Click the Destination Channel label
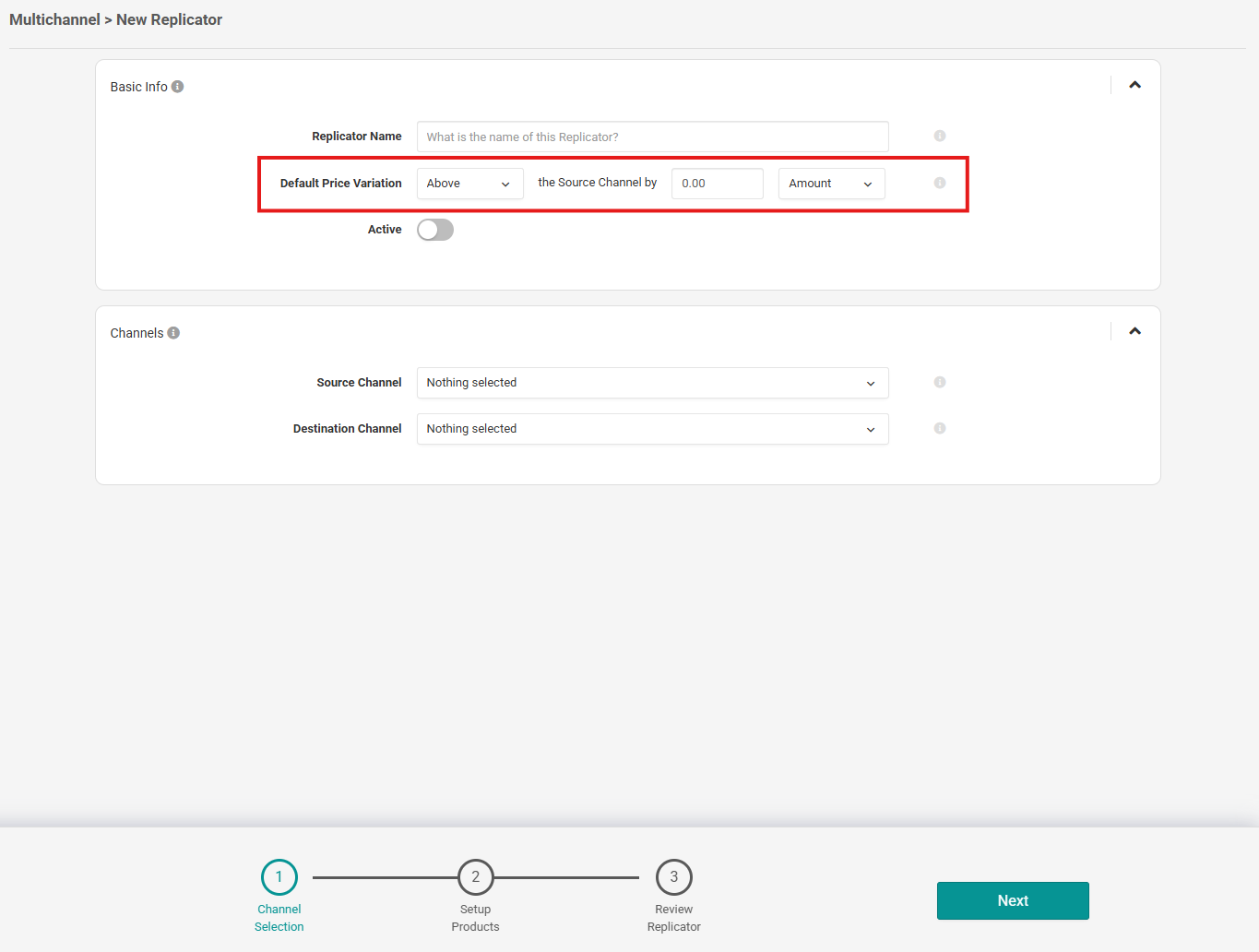 coord(348,429)
